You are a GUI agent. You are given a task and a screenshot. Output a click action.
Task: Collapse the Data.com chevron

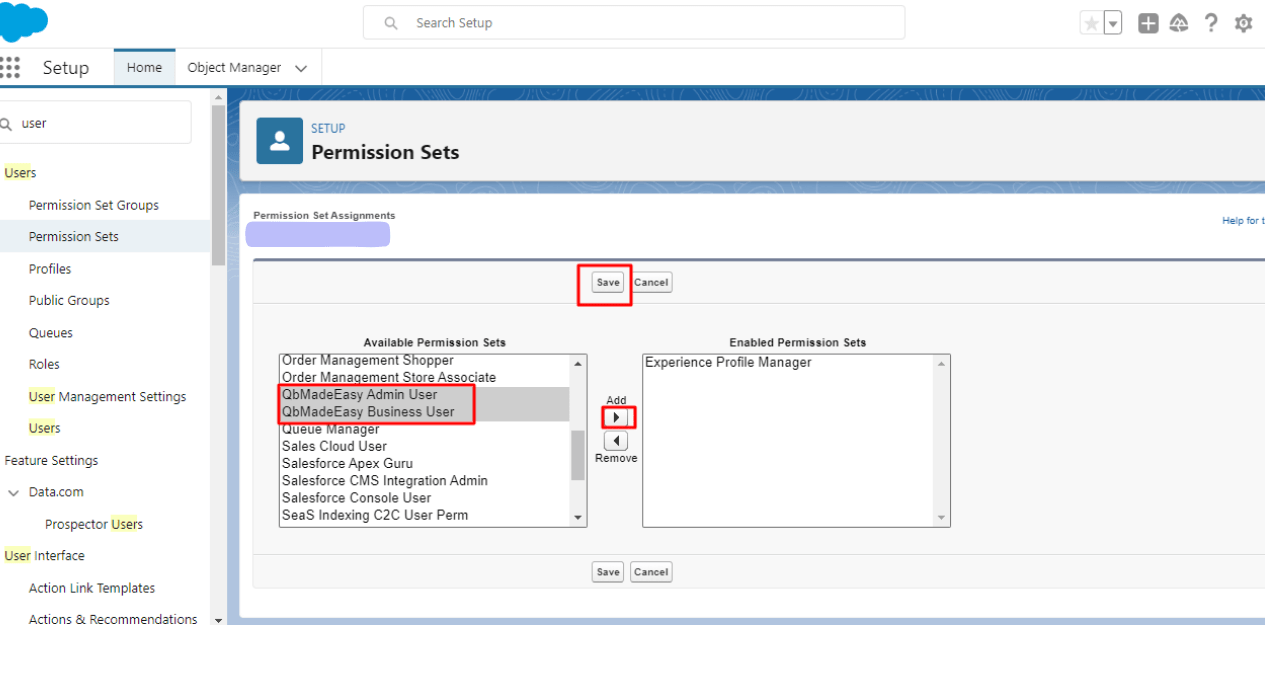point(13,493)
